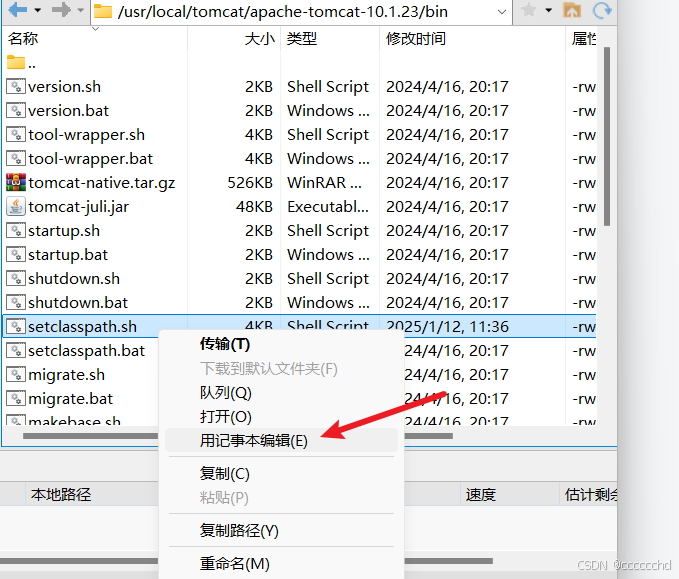679x579 pixels.
Task: Select tomcat-native.tar.gz WinRAR icon
Action: coord(16,182)
